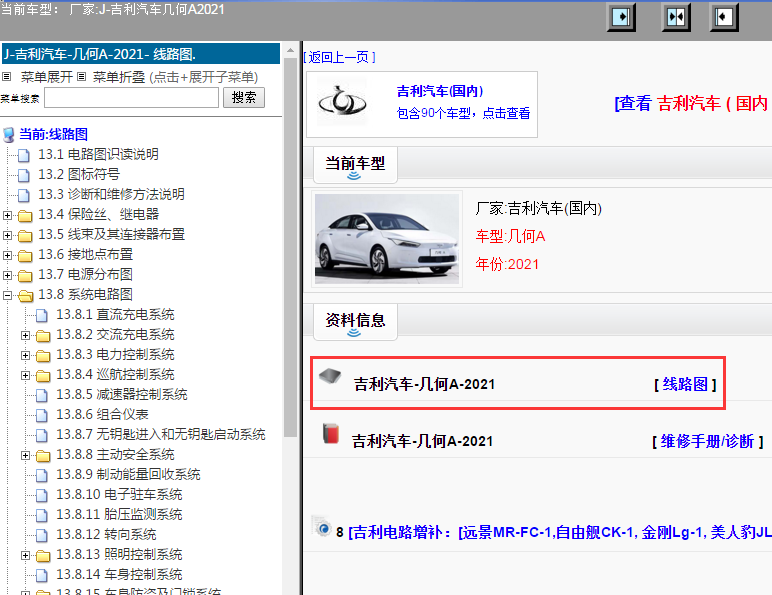Open 13.8.10 电子驻车系统

point(119,495)
